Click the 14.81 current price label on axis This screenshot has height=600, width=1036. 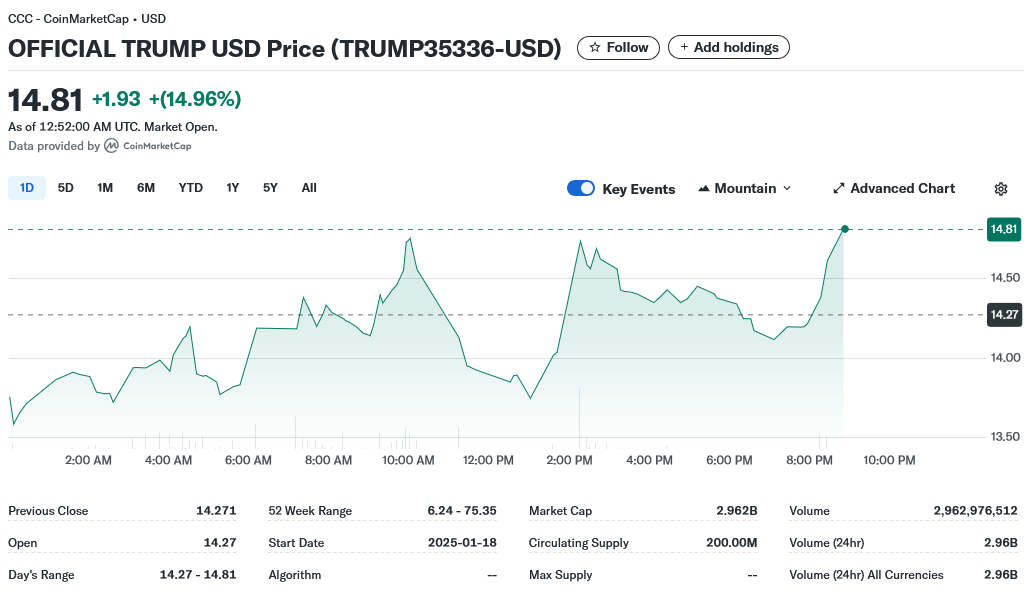pos(1004,229)
